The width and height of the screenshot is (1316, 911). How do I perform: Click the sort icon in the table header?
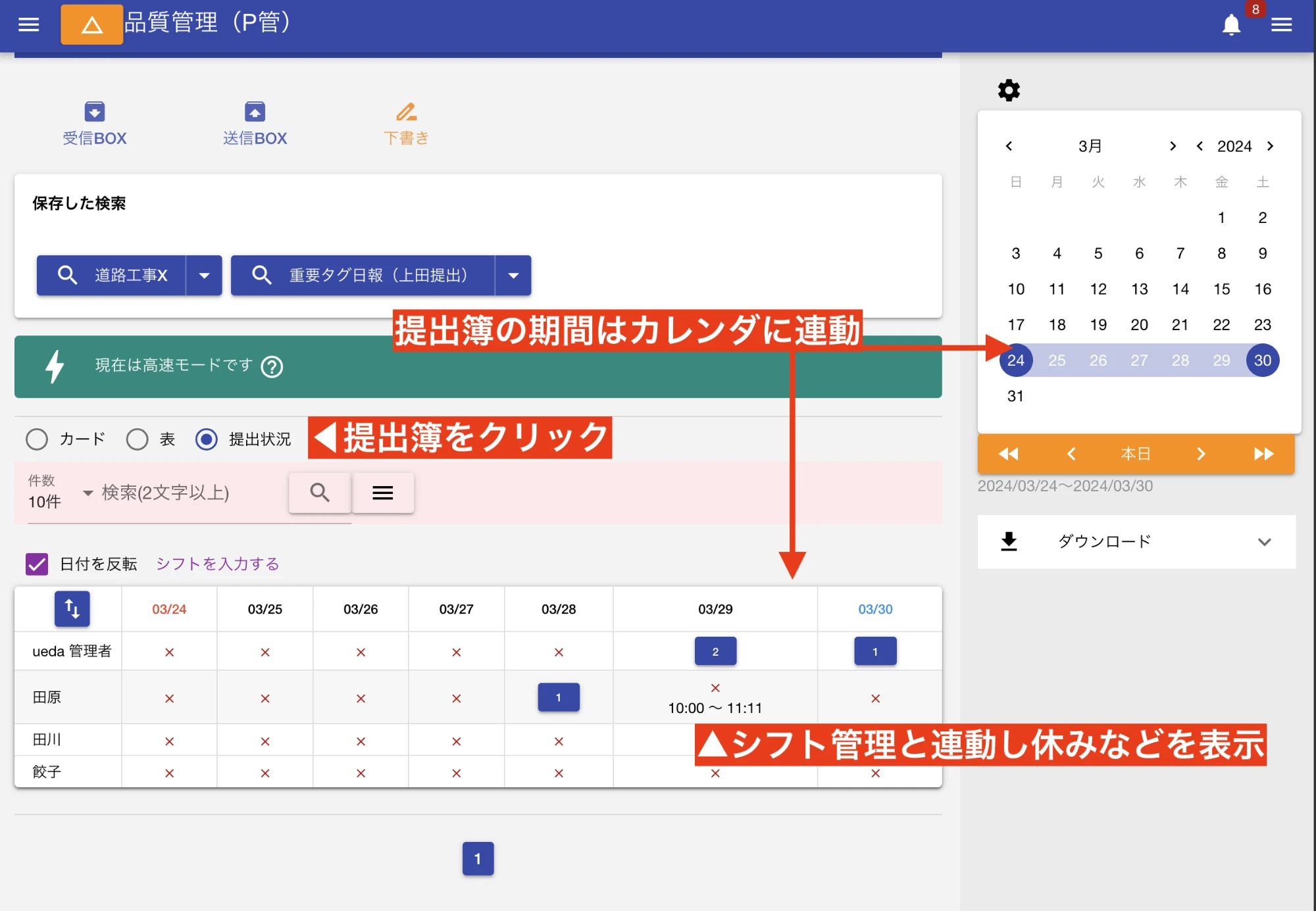point(72,608)
